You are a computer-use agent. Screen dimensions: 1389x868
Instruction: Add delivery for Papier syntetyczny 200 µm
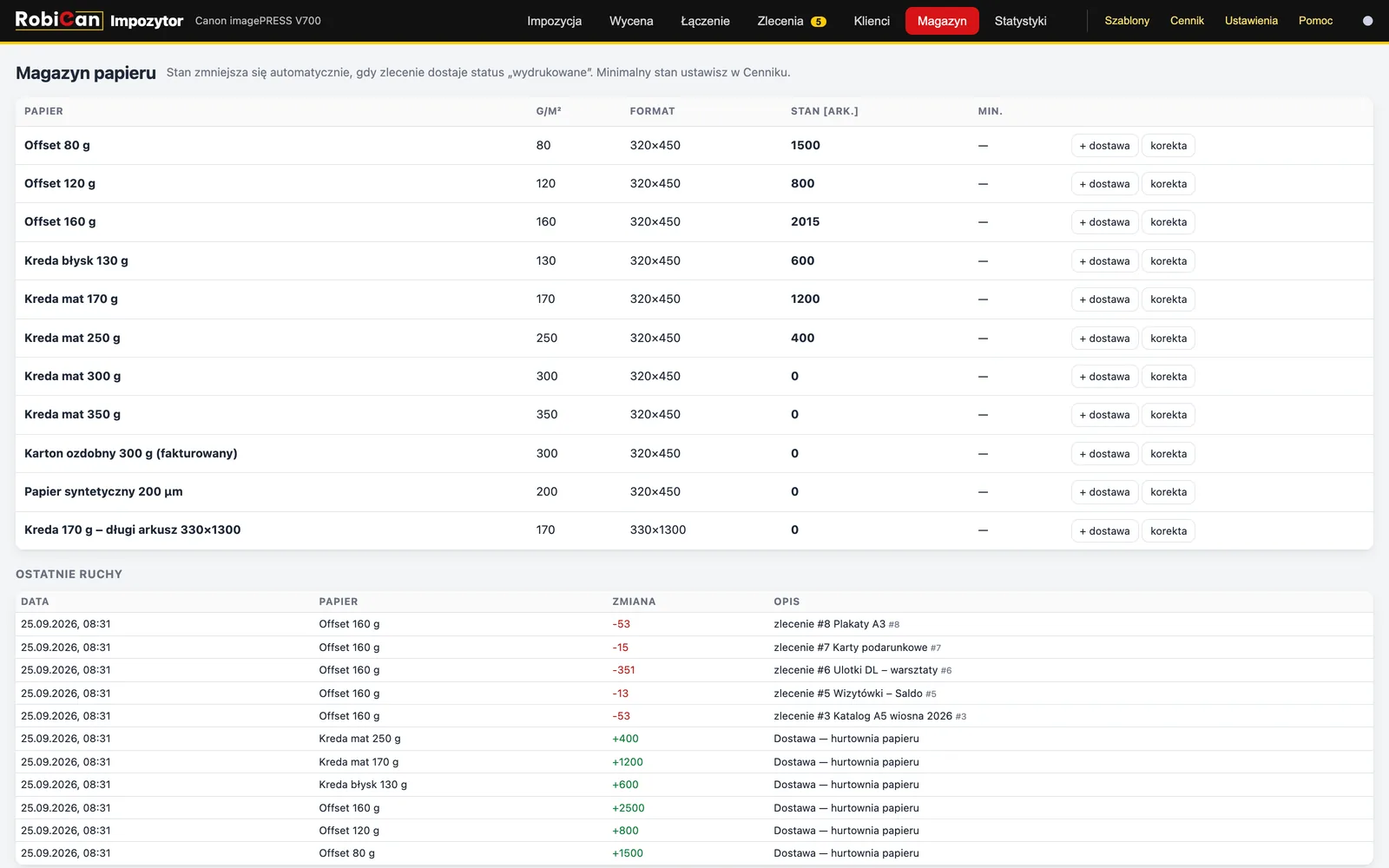pos(1104,492)
